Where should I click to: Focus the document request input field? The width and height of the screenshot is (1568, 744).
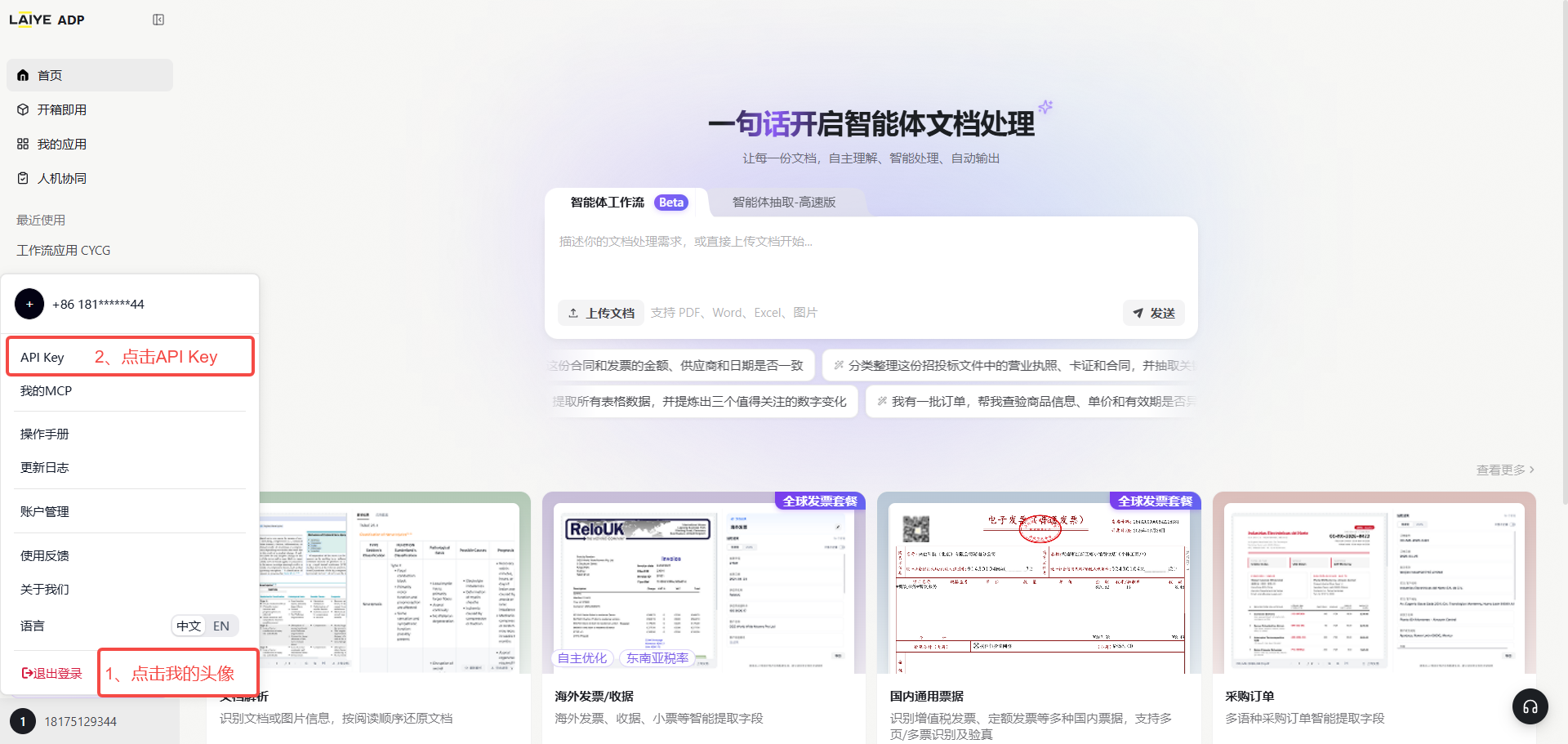pos(871,255)
